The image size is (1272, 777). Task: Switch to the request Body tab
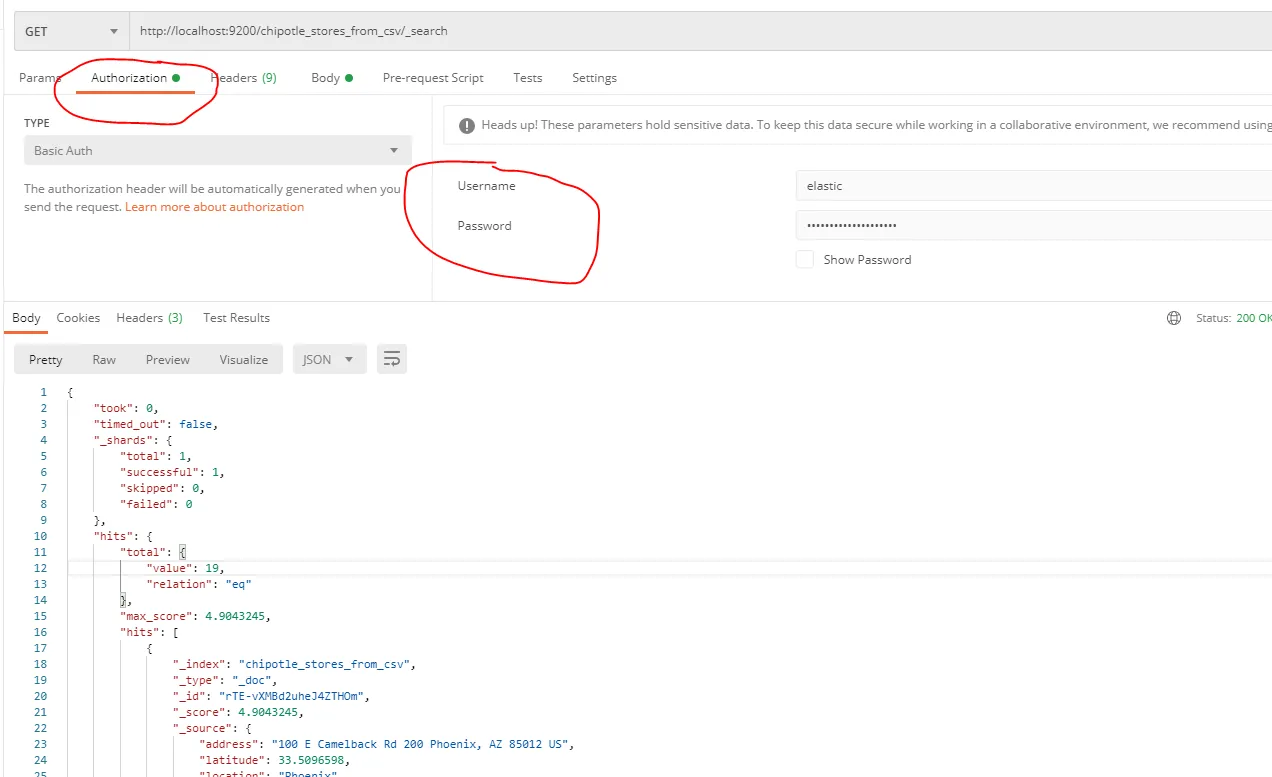(332, 78)
